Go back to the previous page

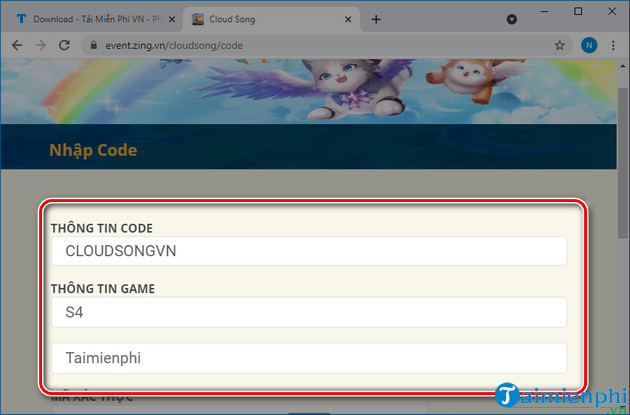coord(17,45)
